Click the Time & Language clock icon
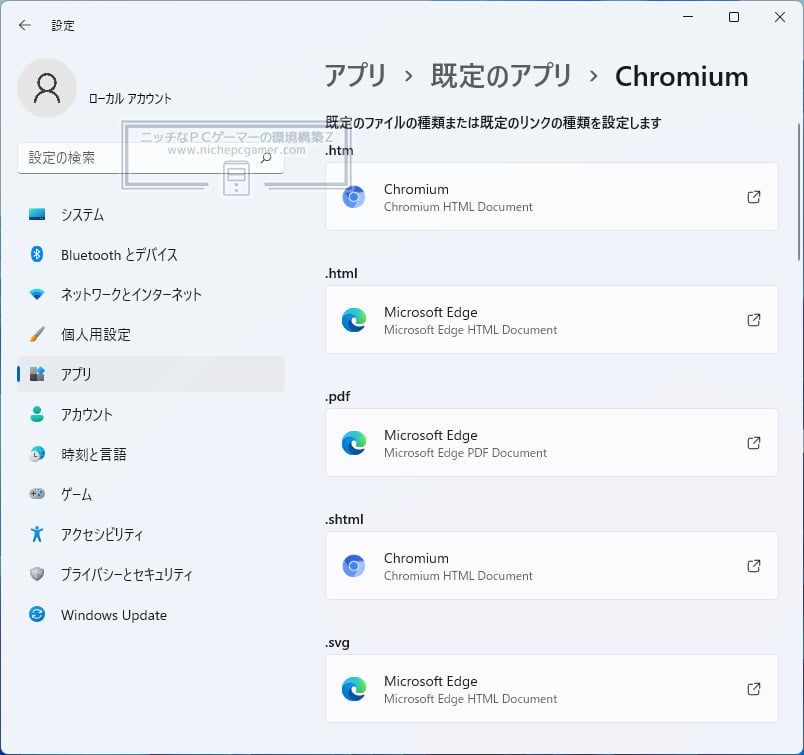 pyautogui.click(x=37, y=454)
